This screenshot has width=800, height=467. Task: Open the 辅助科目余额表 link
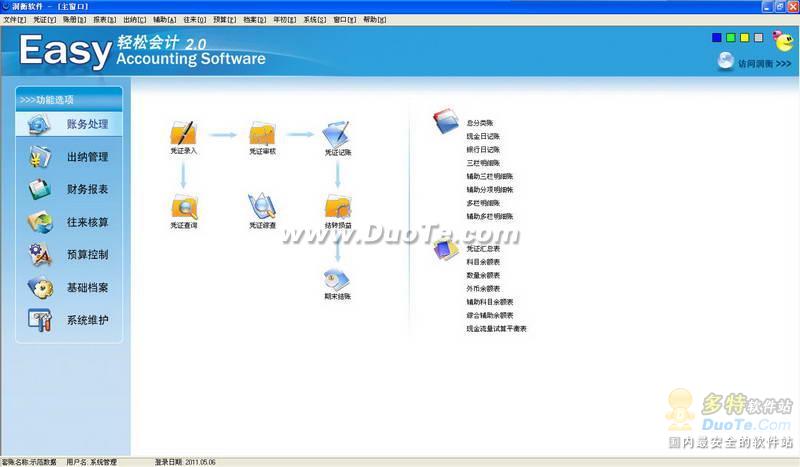click(x=490, y=302)
